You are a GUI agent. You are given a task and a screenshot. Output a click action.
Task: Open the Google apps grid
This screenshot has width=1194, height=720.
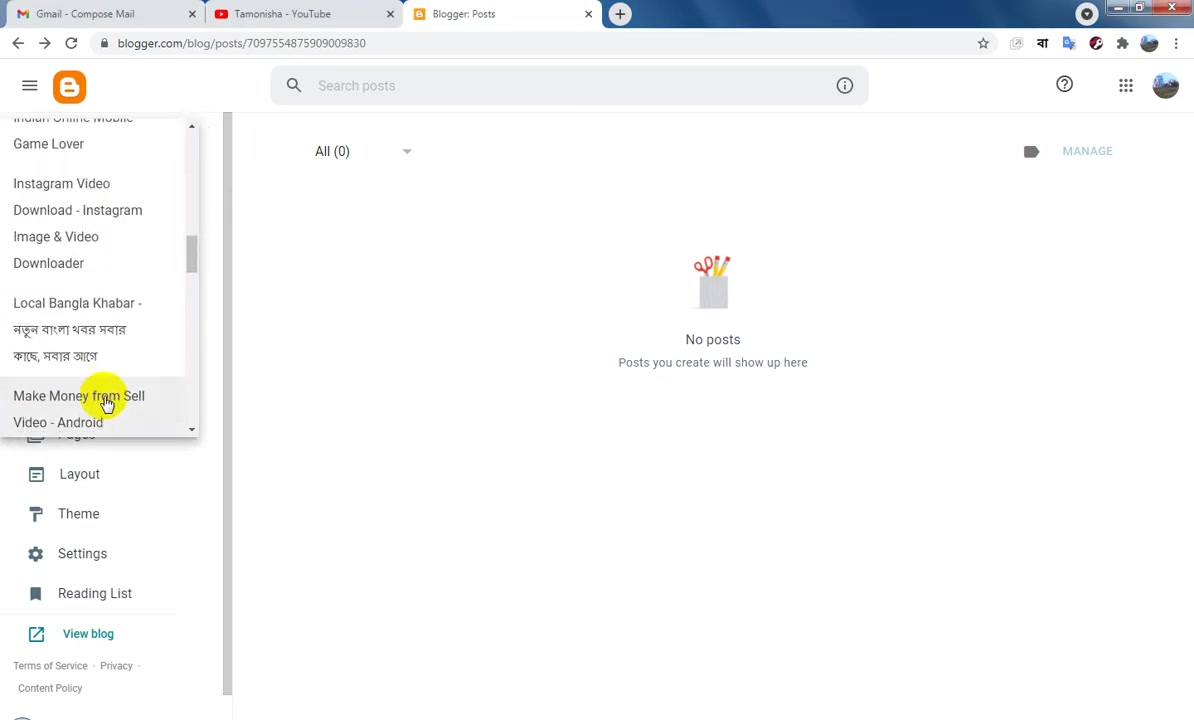(x=1125, y=85)
